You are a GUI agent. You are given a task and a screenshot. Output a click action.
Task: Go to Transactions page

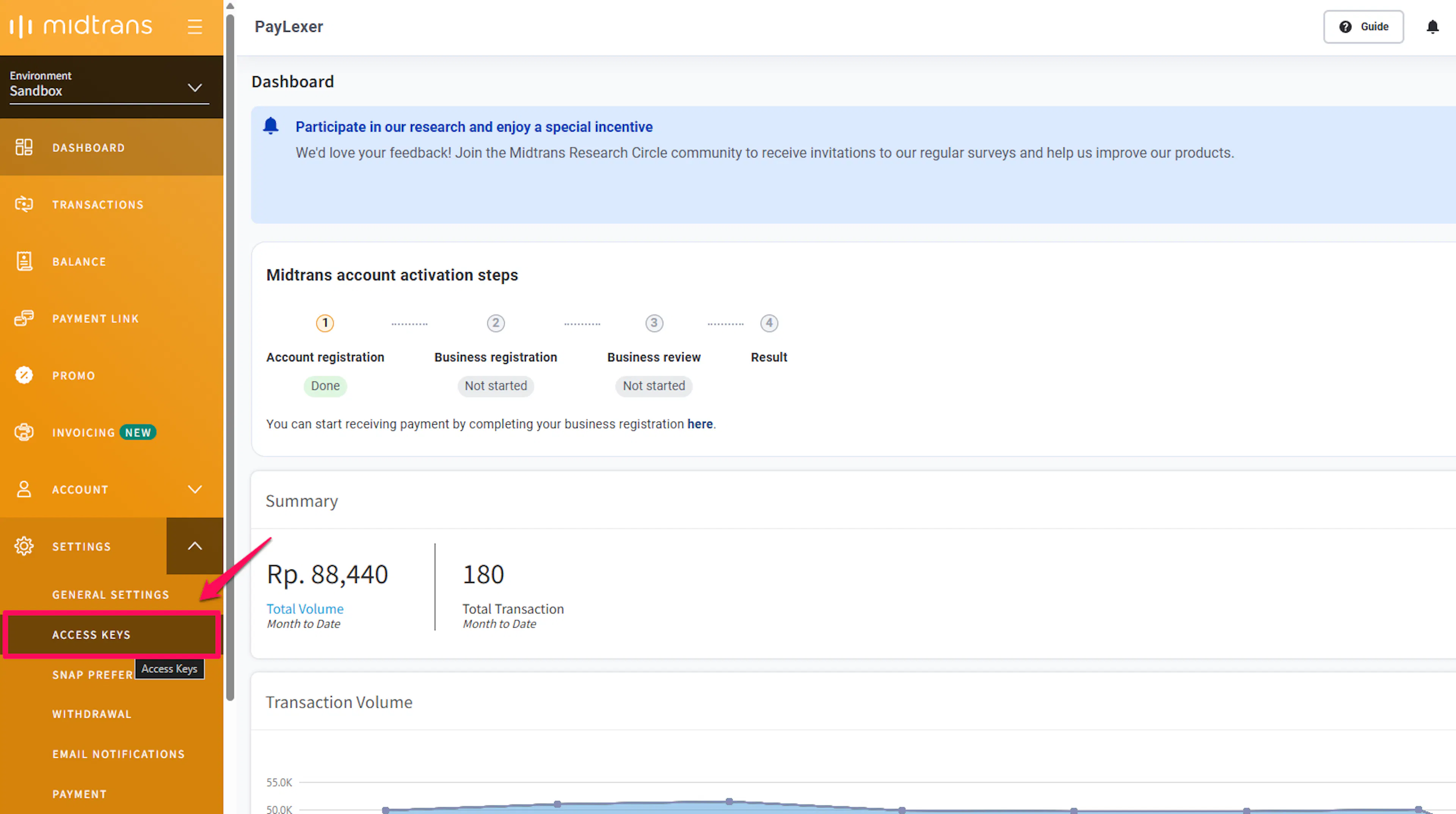[x=111, y=204]
